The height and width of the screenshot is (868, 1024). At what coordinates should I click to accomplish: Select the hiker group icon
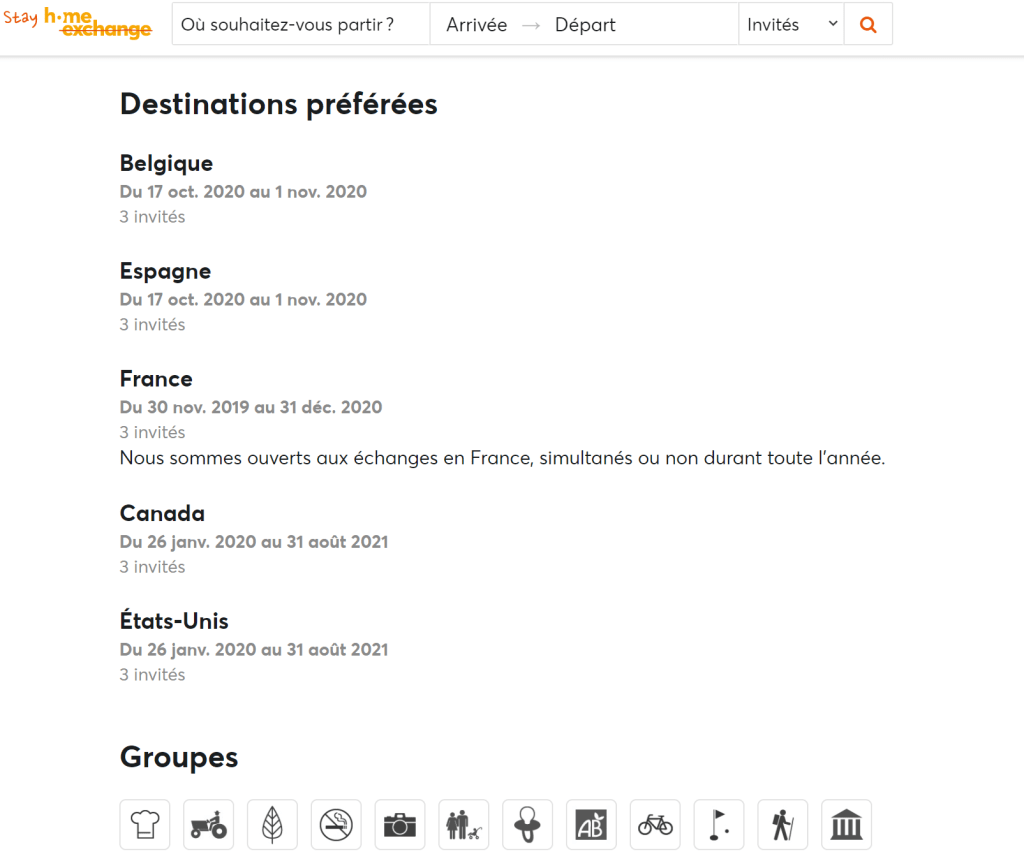(x=783, y=825)
